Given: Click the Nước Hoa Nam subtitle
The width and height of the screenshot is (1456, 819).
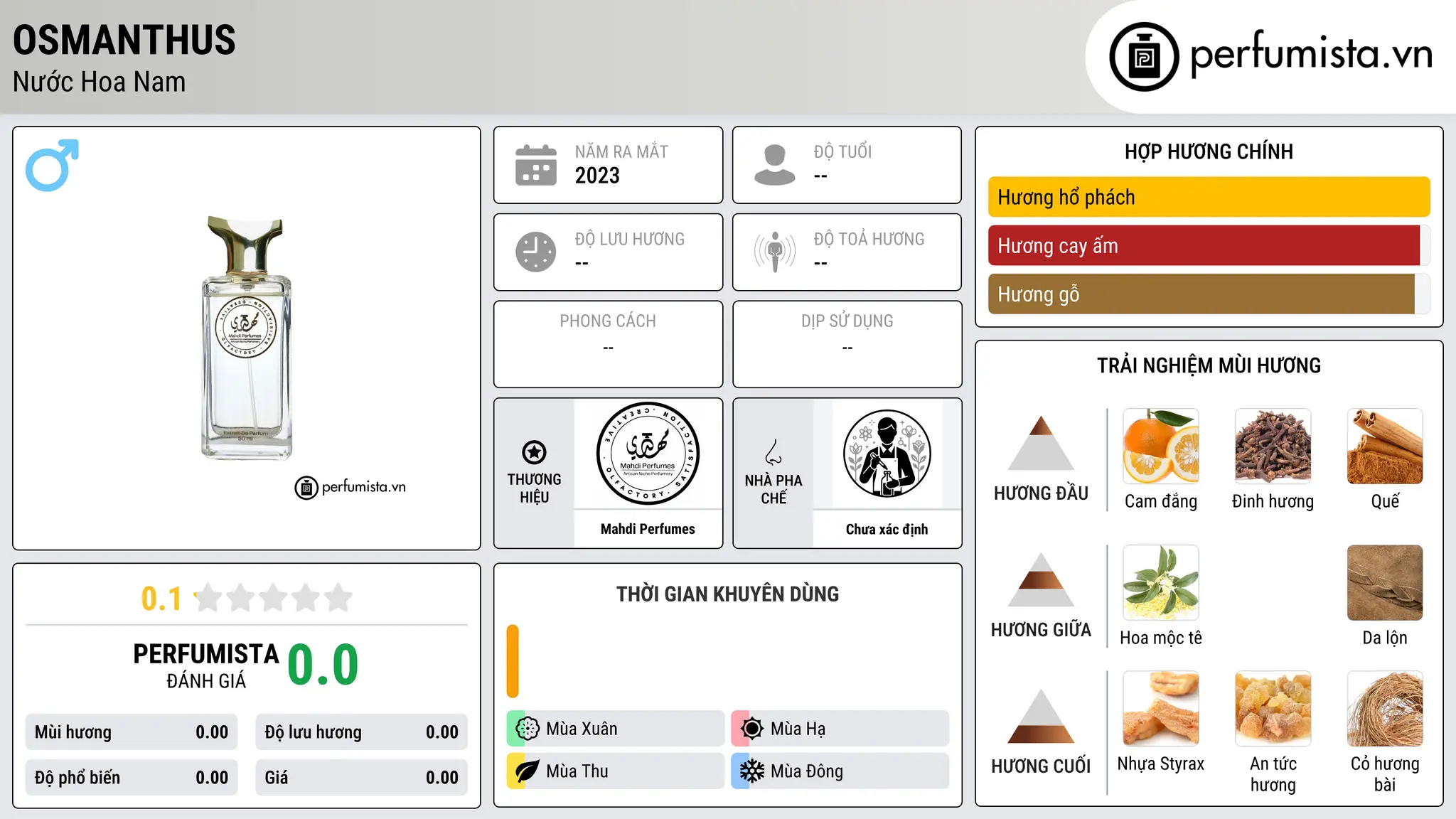Looking at the screenshot, I should 99,82.
